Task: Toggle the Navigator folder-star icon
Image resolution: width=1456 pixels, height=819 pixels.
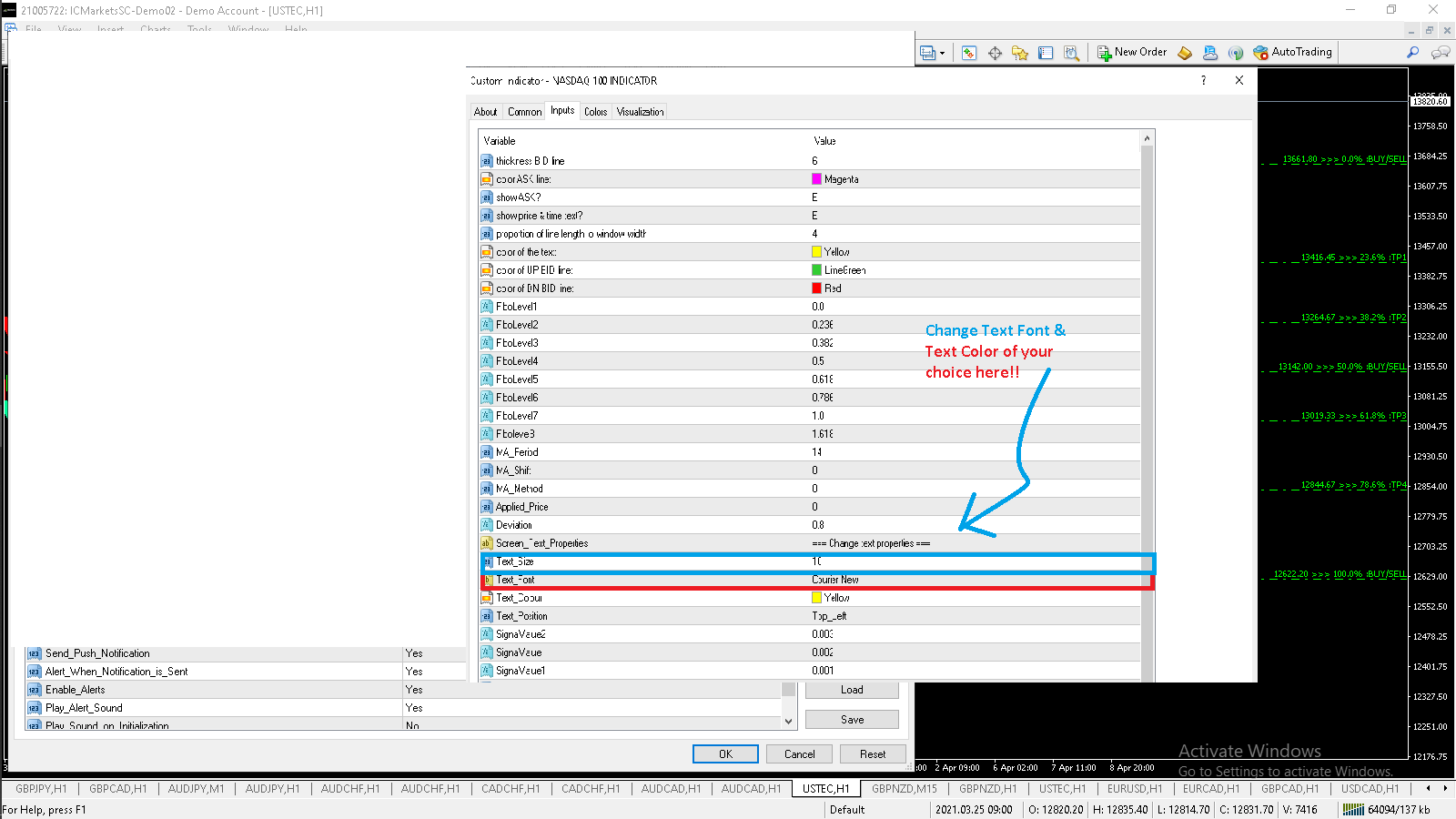Action: (1020, 53)
